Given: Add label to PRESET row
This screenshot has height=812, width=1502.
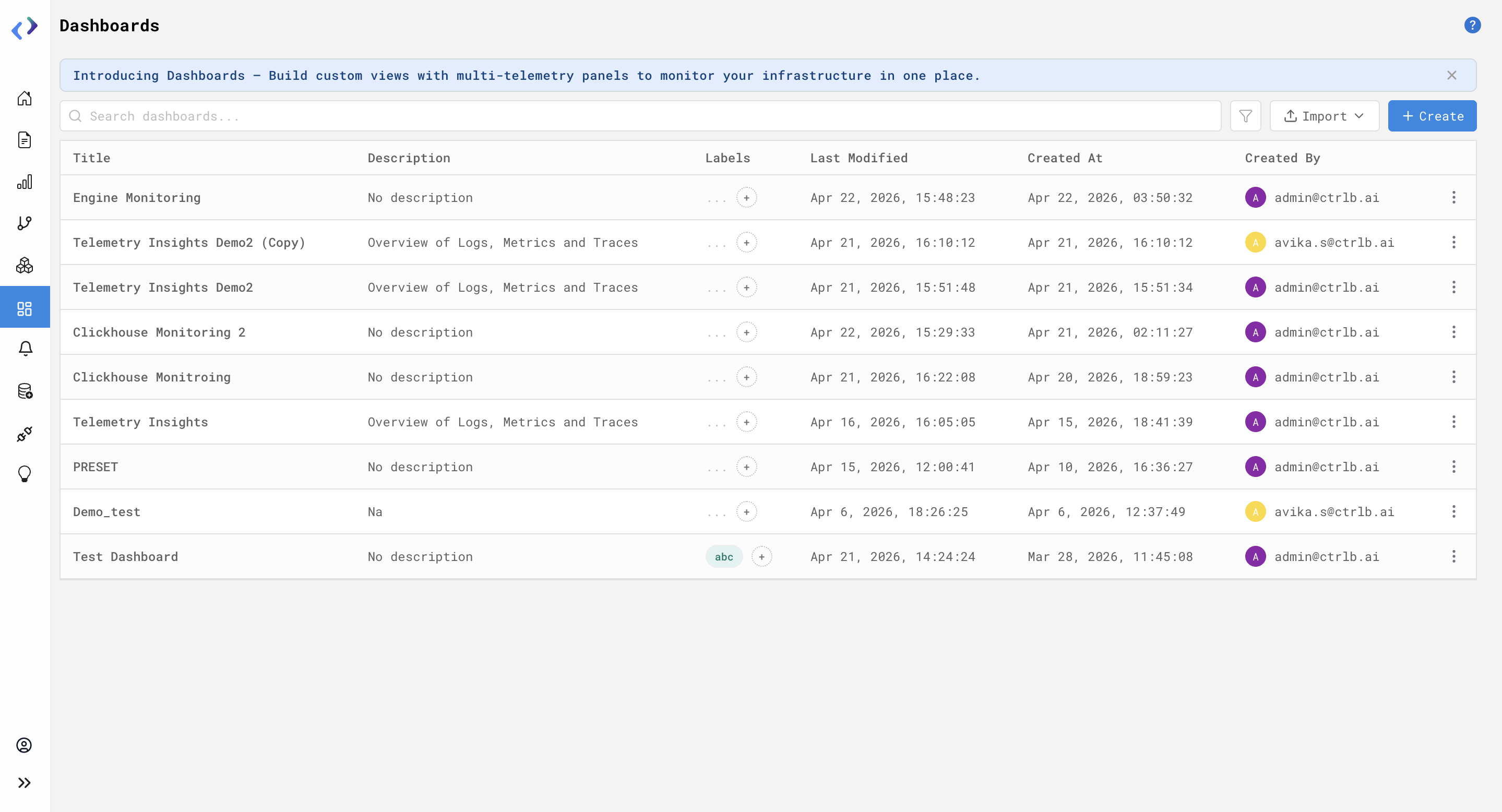Looking at the screenshot, I should (746, 467).
